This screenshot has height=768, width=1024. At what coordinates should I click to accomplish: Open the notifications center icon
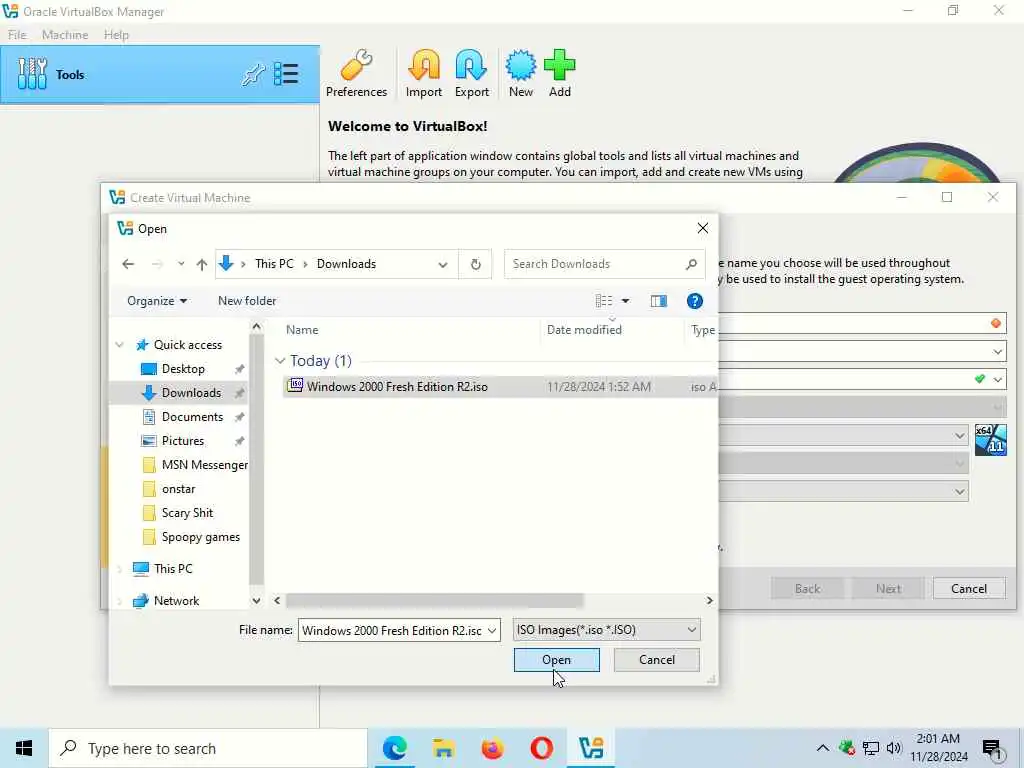pyautogui.click(x=992, y=750)
